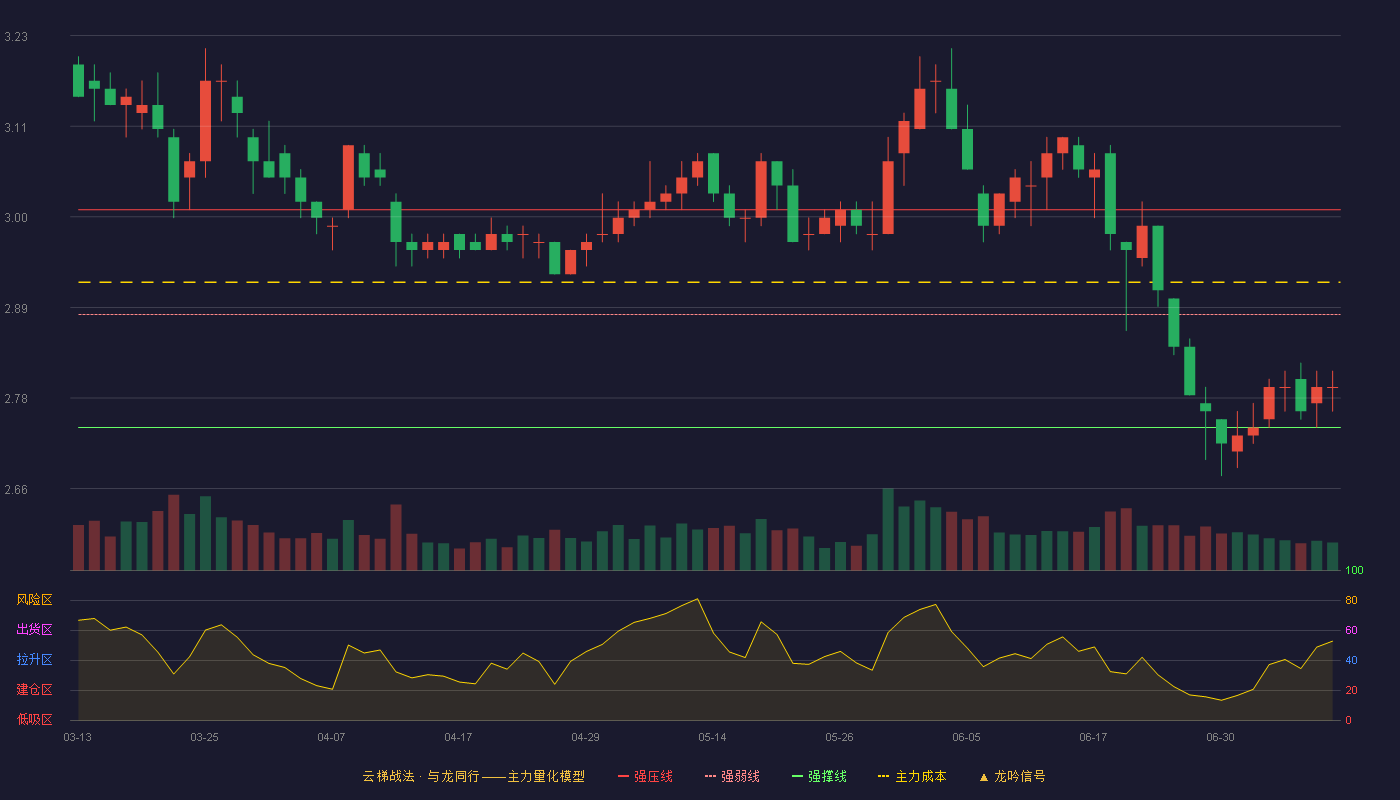Click the 03-25 date label

coord(204,737)
